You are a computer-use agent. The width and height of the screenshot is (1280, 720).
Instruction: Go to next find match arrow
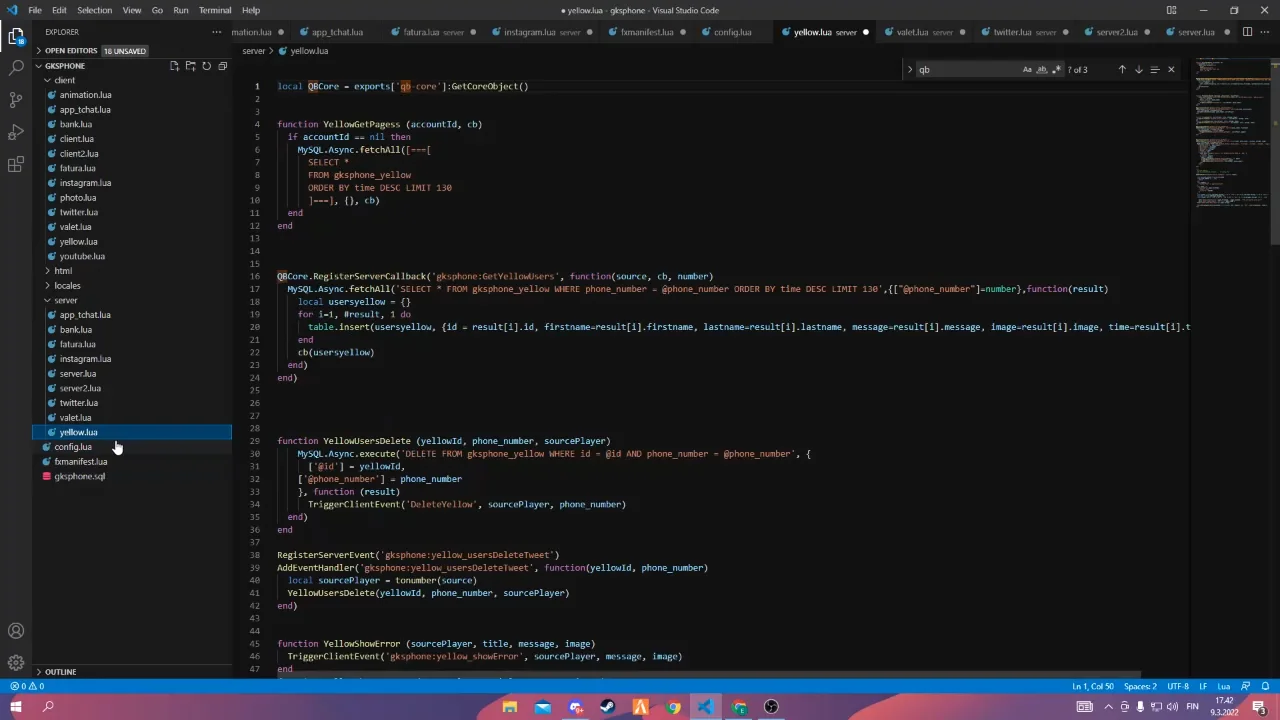pos(1138,70)
